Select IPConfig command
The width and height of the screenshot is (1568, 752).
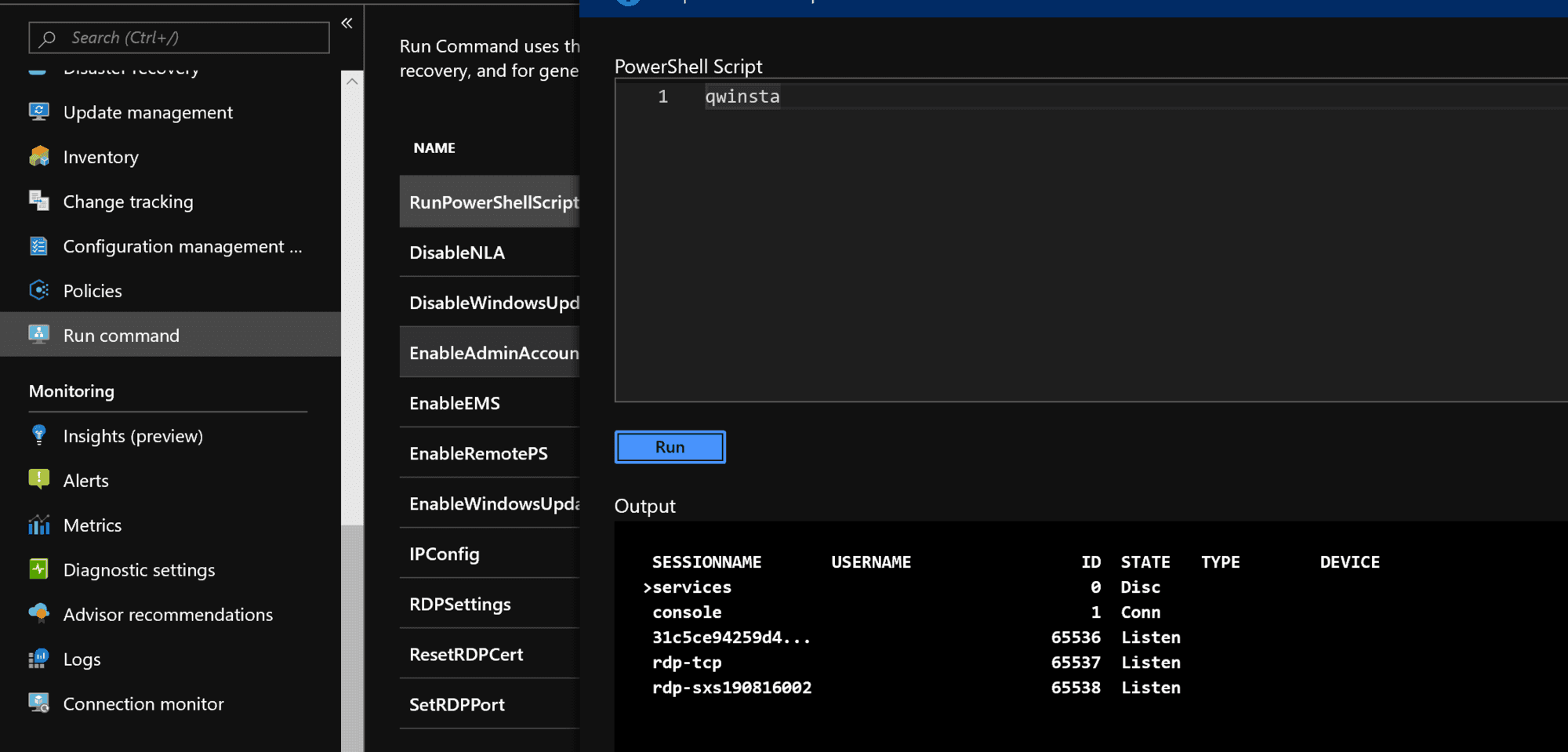click(x=489, y=553)
